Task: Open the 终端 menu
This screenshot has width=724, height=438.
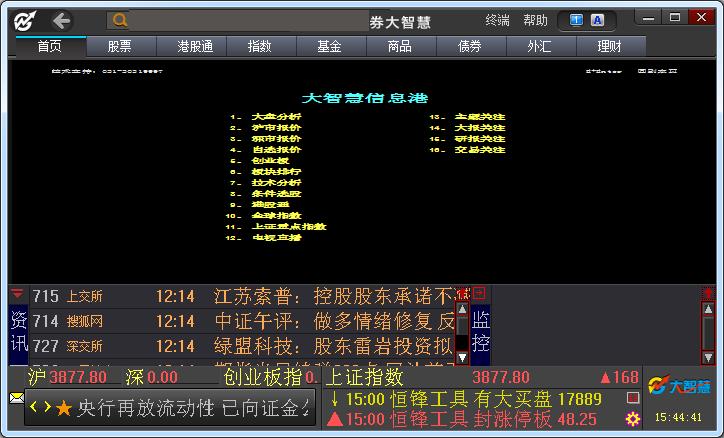Action: pos(497,20)
